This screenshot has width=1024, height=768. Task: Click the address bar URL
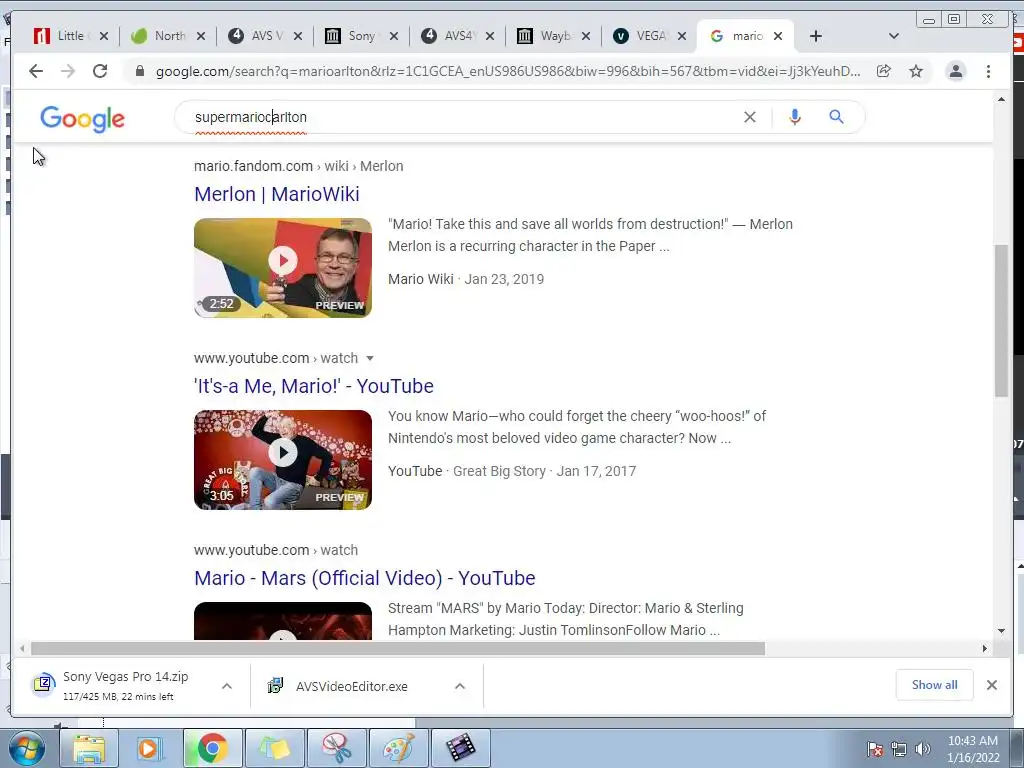[507, 71]
